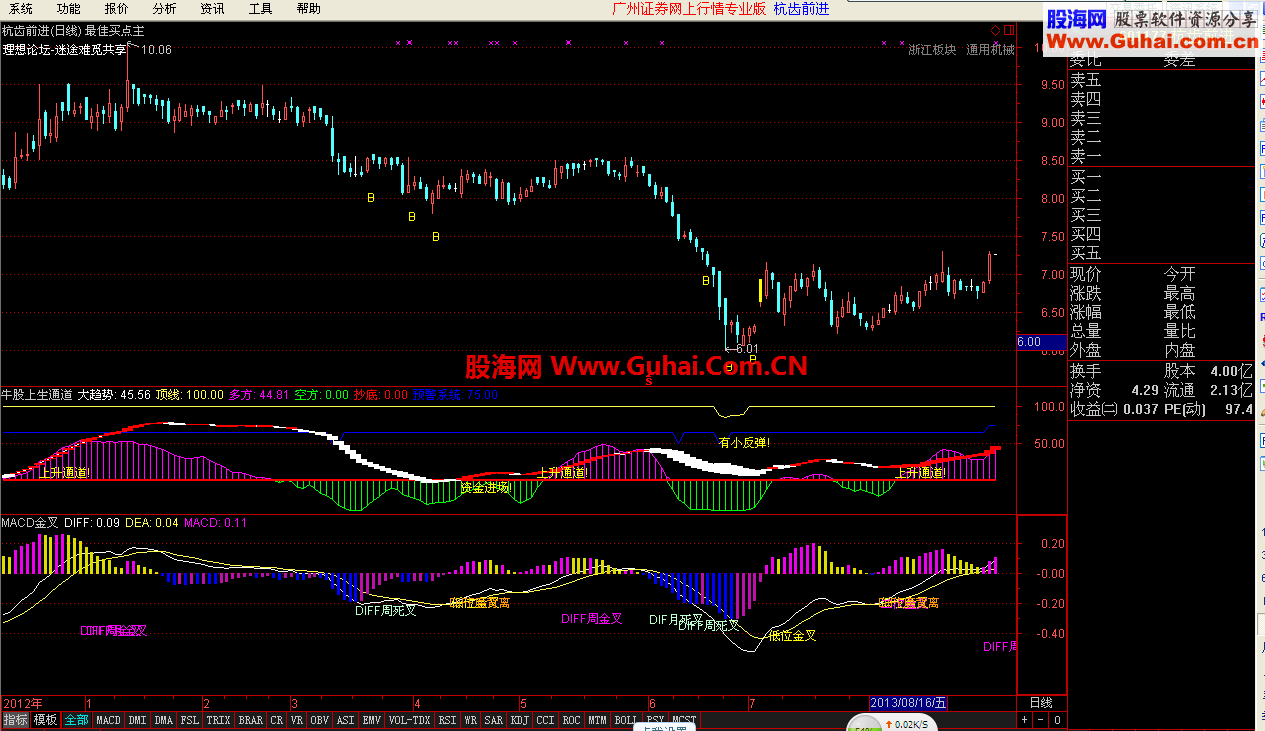The image size is (1265, 731).
Task: Select the VOL-TDX indicator tab
Action: pyautogui.click(x=409, y=720)
